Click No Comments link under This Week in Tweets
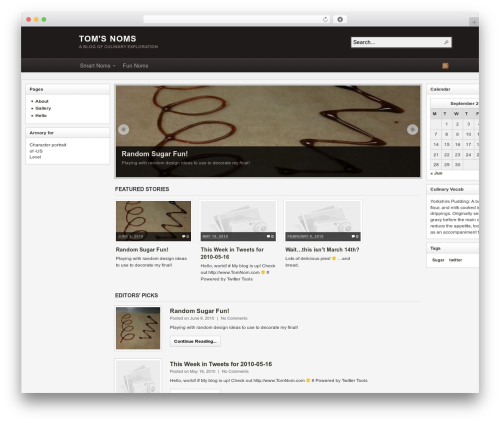This screenshot has height=423, width=500. point(235,371)
